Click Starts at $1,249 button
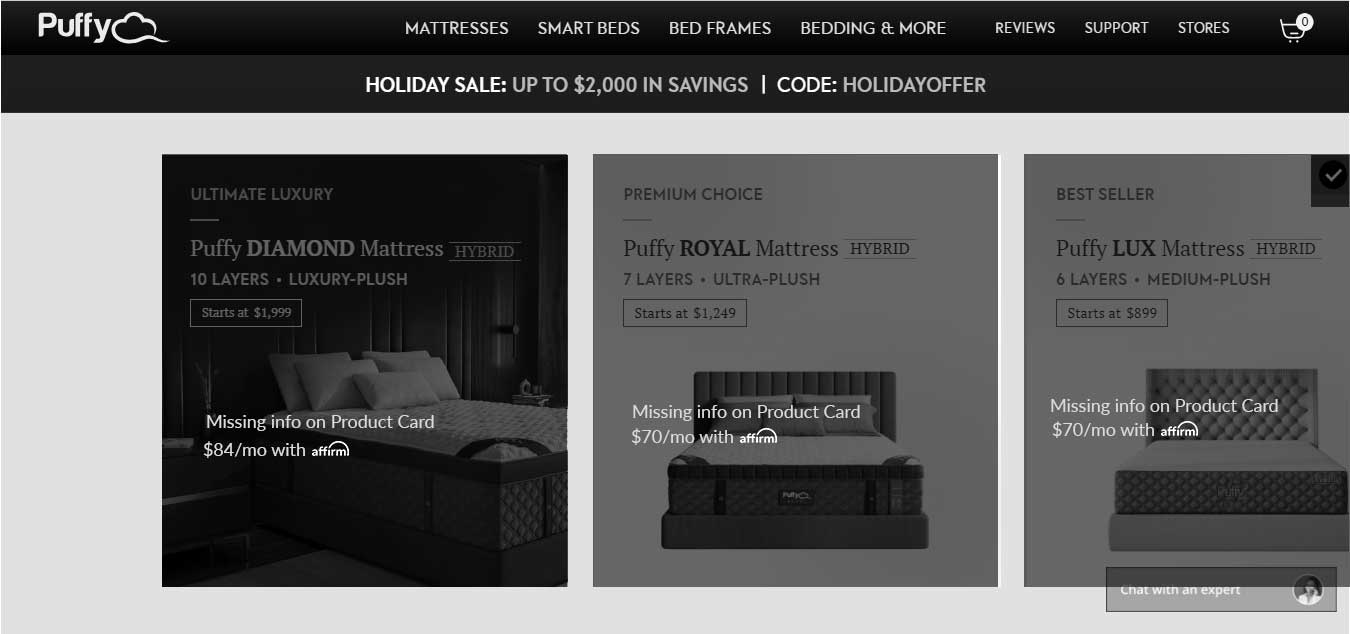This screenshot has width=1350, height=634. point(685,313)
